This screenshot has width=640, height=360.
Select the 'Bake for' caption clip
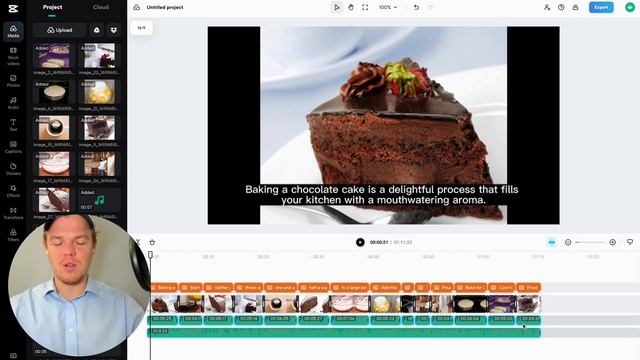click(470, 287)
